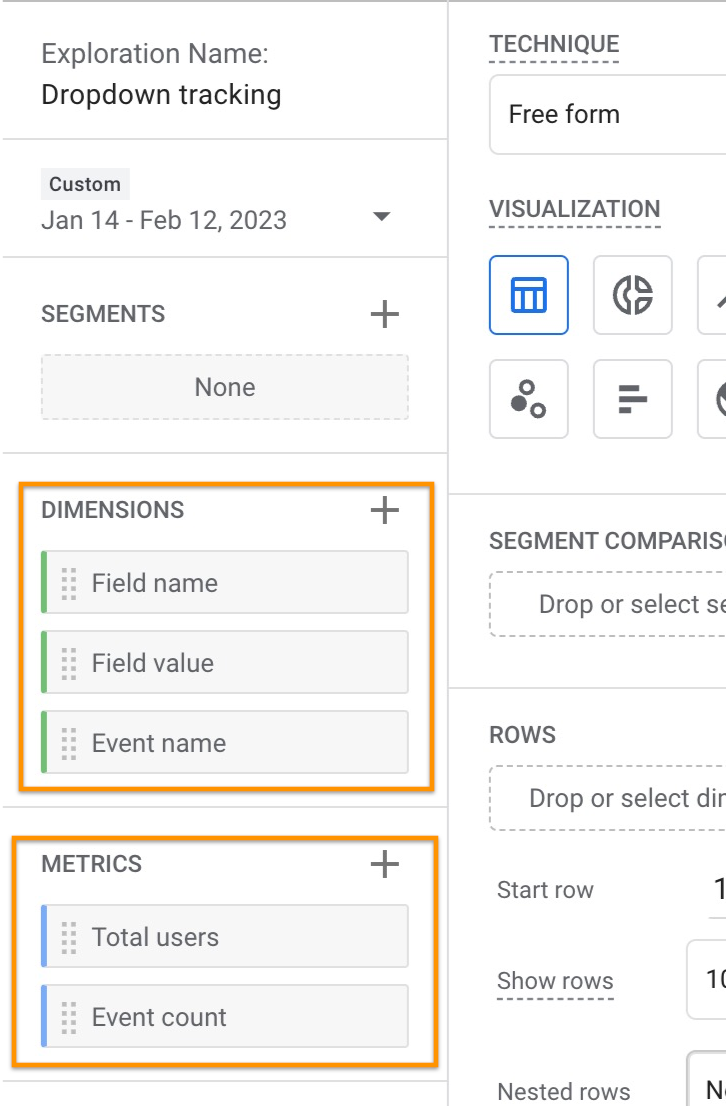This screenshot has width=726, height=1106.
Task: Select the bar chart visualization
Action: tap(632, 399)
